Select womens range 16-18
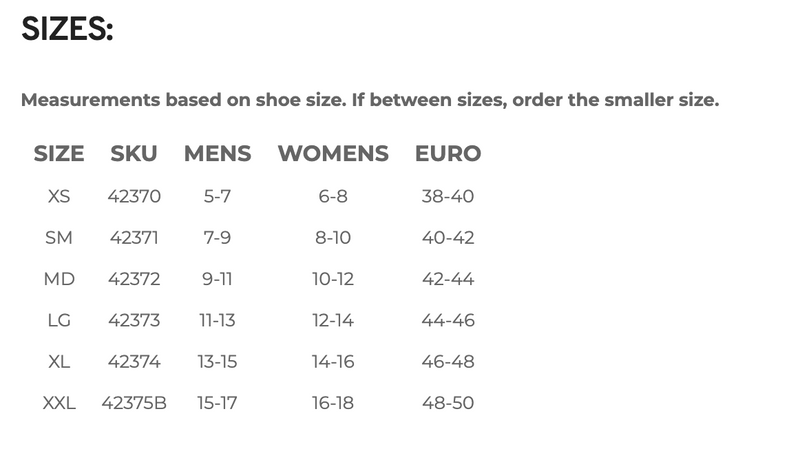The width and height of the screenshot is (800, 449). (x=333, y=404)
